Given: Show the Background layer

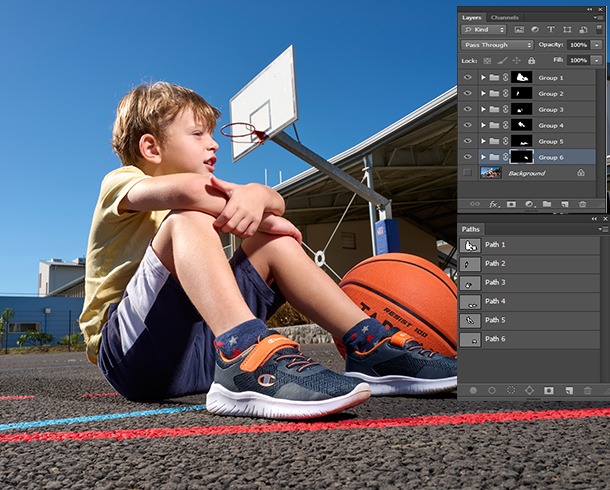Looking at the screenshot, I should (468, 173).
